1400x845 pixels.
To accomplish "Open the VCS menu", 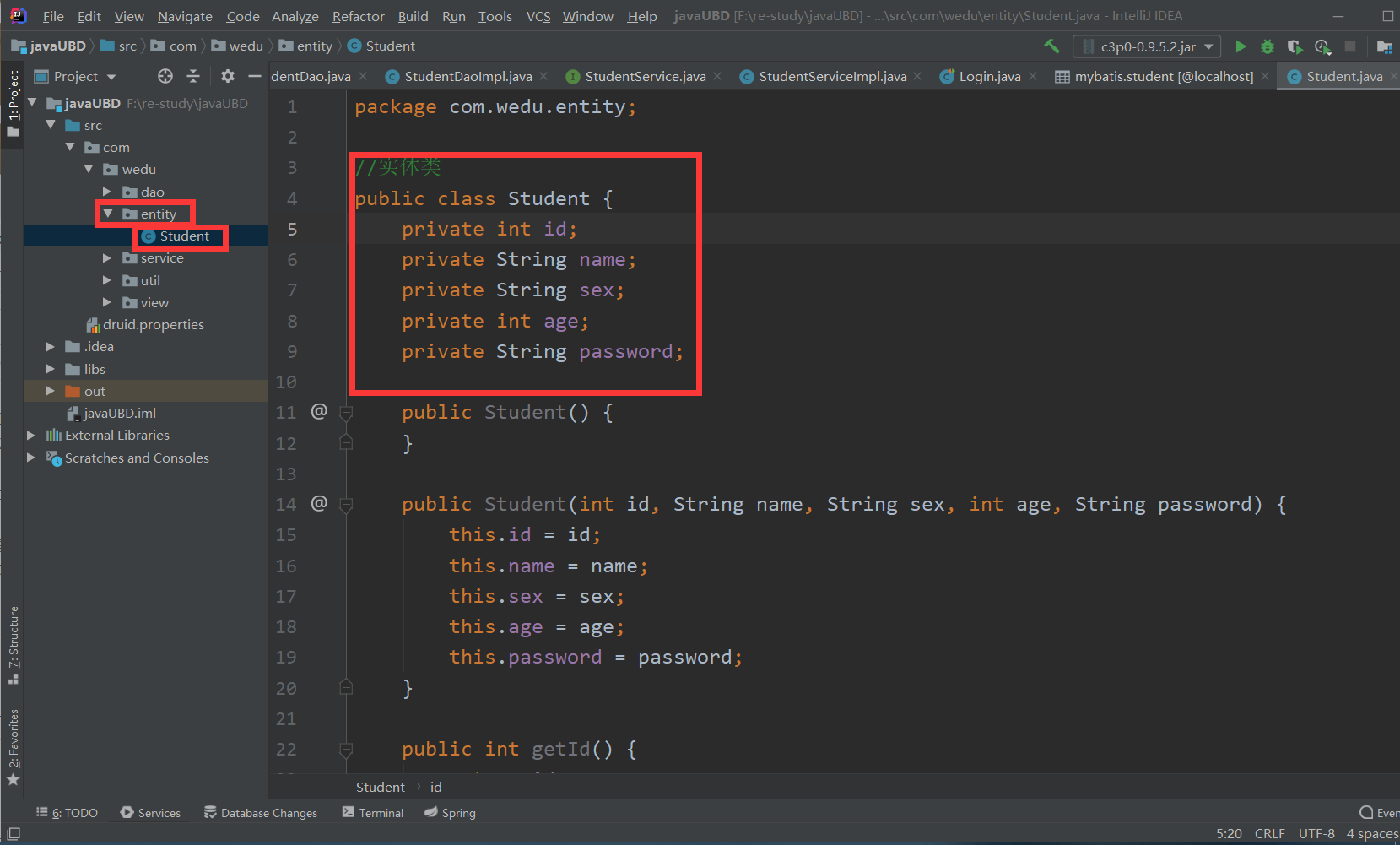I will coord(538,16).
